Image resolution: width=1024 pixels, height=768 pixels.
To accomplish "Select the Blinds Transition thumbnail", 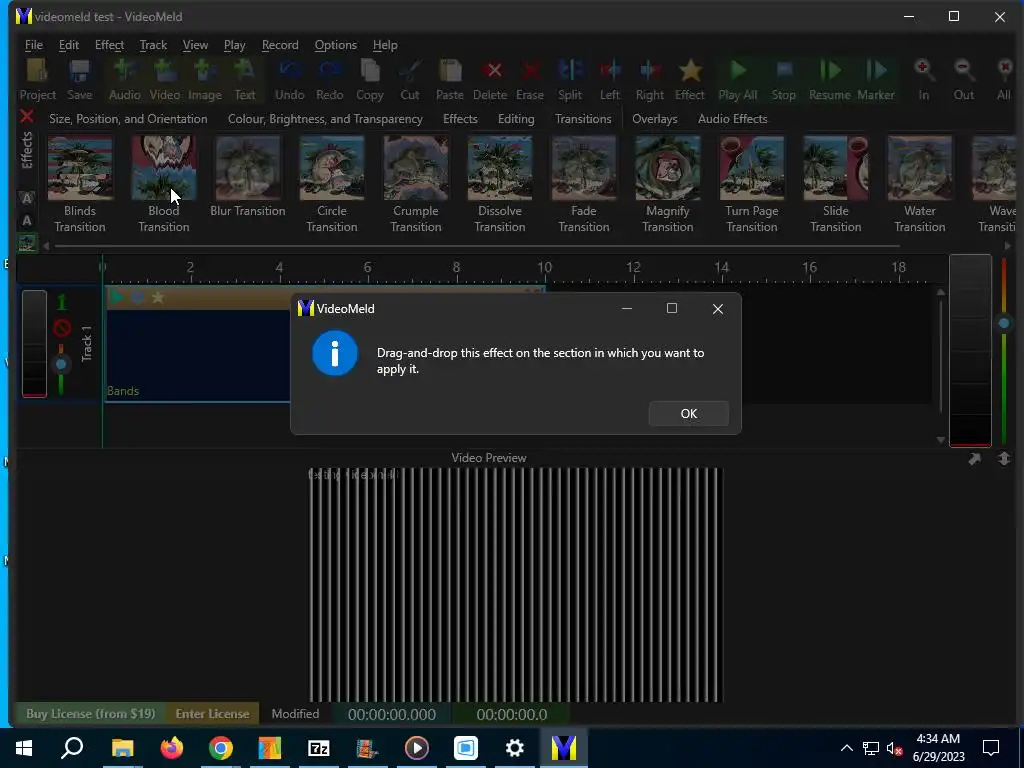I will [x=80, y=168].
